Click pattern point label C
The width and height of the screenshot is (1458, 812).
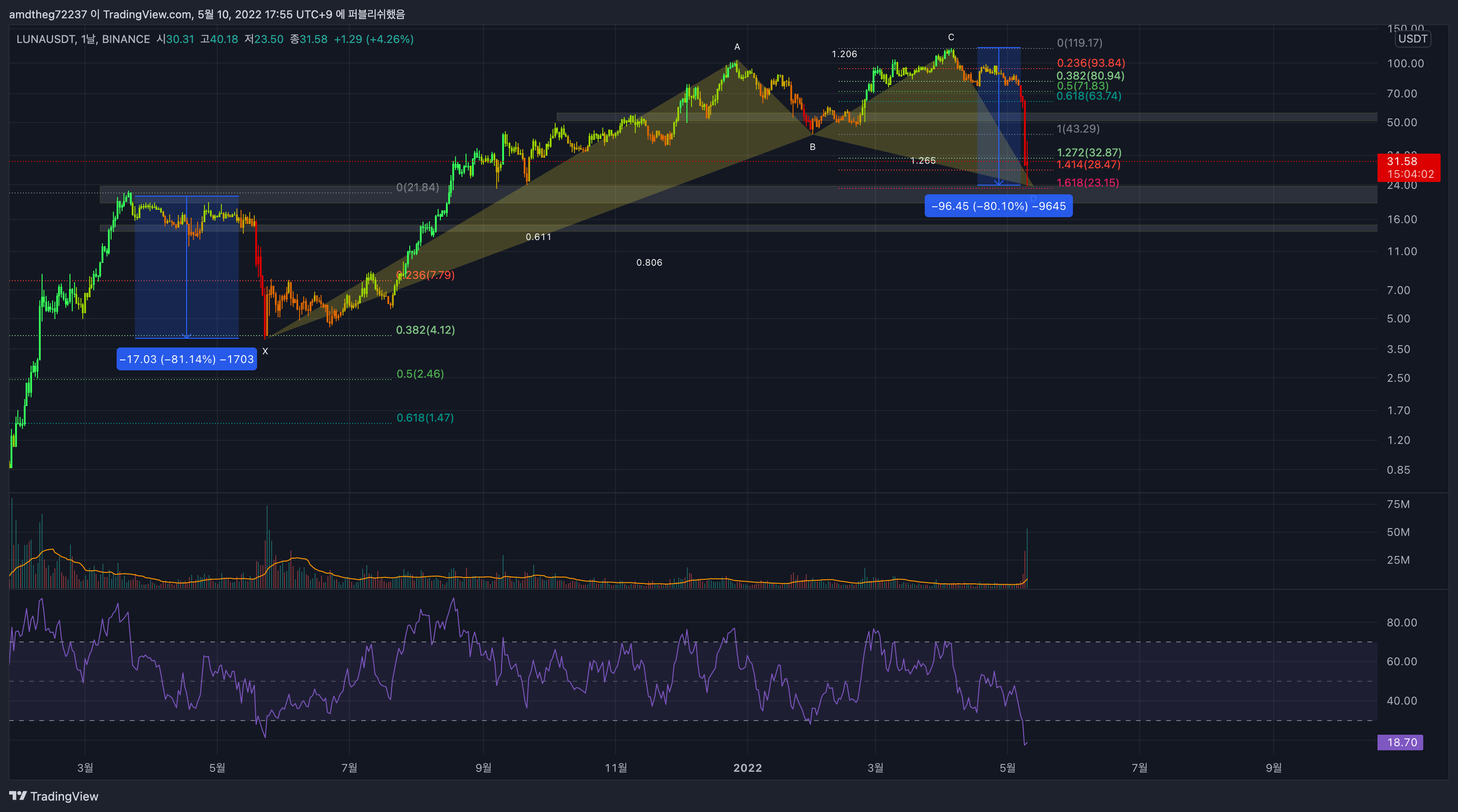pos(951,37)
